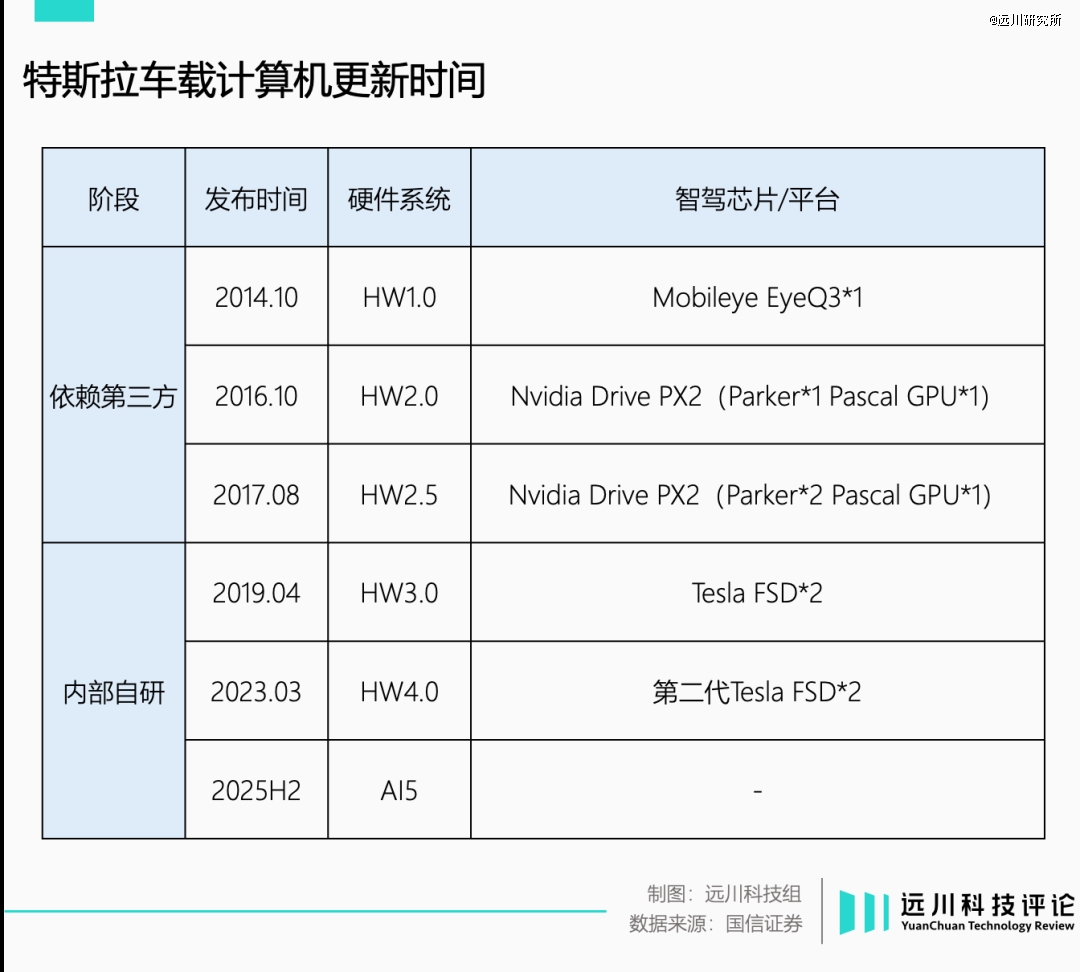Screen dimensions: 1080x972
Task: Select the HW2.0 hardware cell
Action: click(399, 395)
